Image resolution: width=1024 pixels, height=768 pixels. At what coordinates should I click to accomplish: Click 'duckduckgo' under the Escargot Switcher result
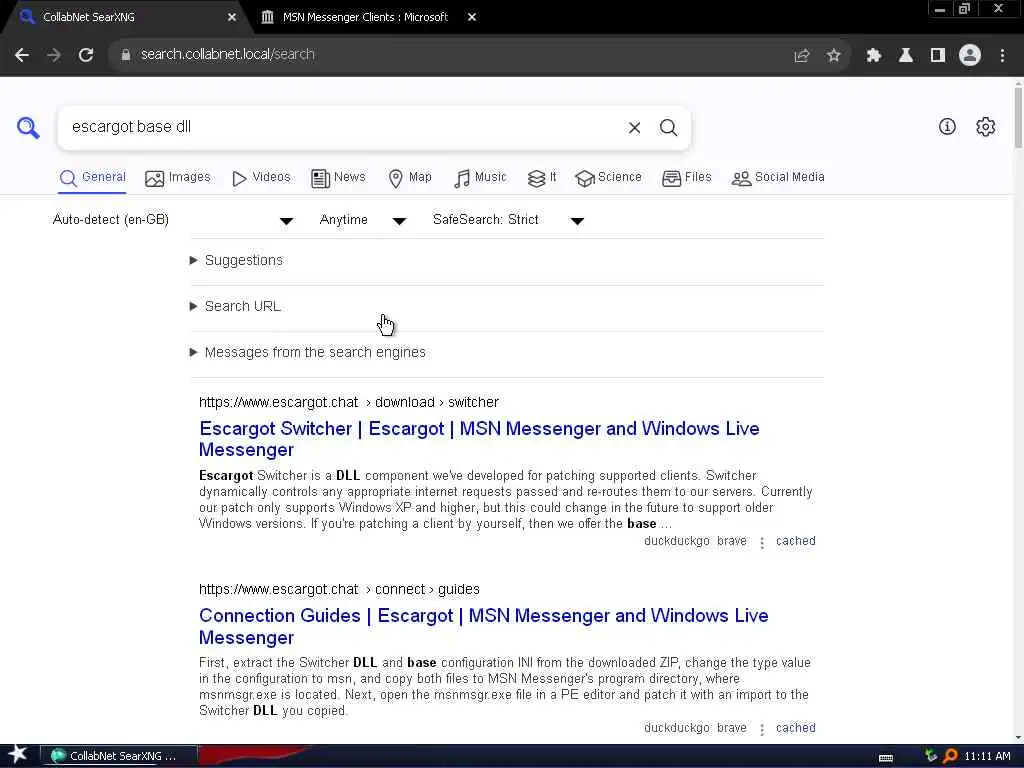677,541
